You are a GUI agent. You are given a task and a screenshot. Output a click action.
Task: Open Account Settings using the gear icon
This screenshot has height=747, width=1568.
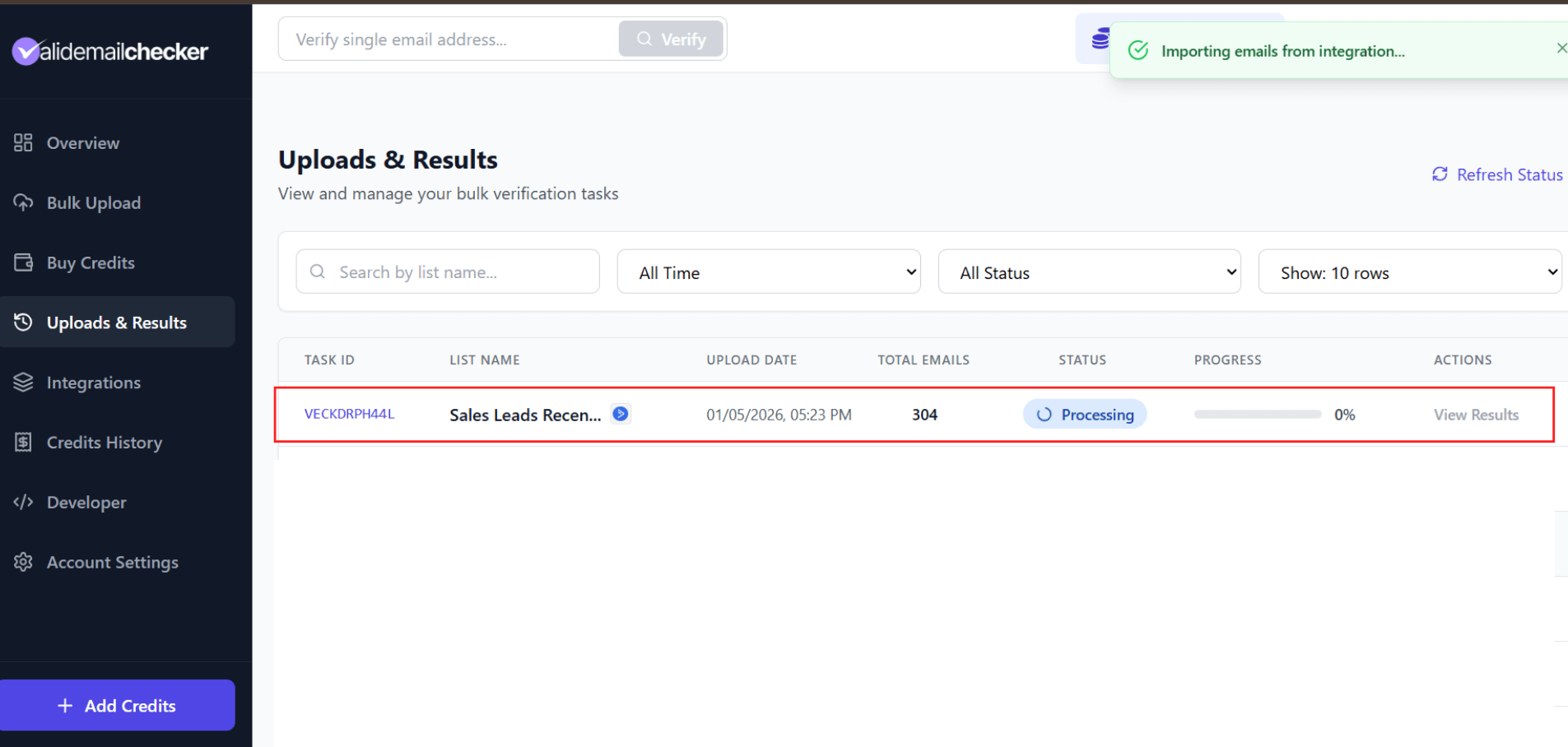point(23,562)
